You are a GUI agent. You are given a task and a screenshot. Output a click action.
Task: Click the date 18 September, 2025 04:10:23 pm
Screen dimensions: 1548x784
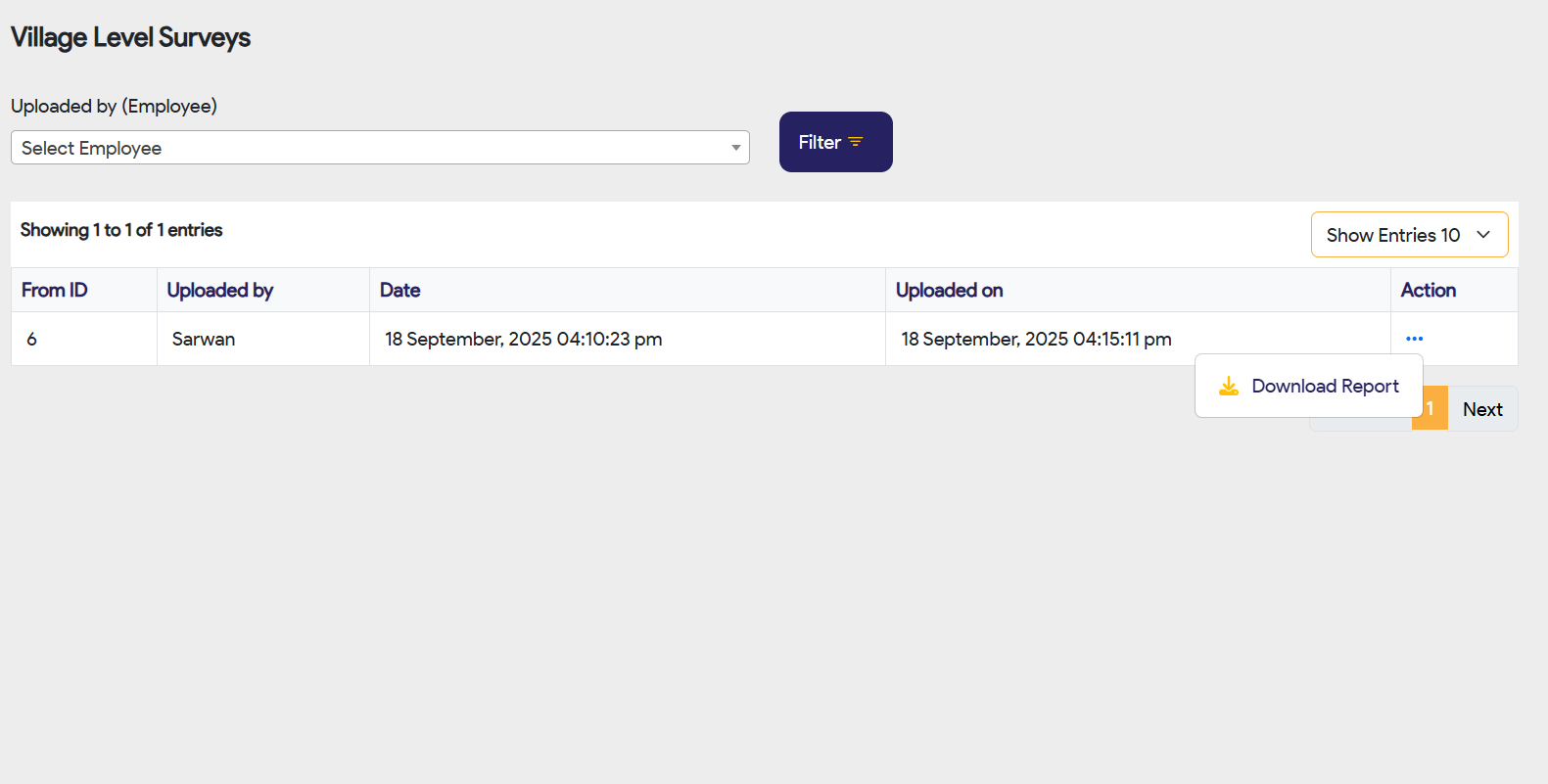(x=523, y=340)
